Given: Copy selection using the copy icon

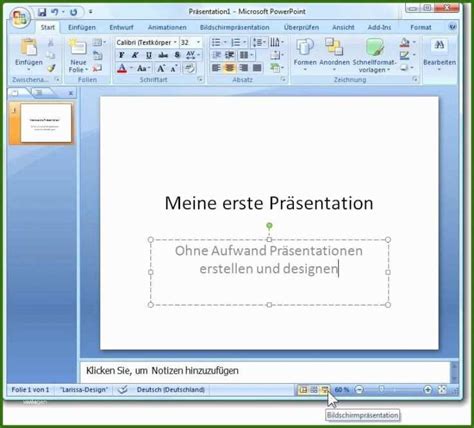Looking at the screenshot, I should click(x=51, y=55).
